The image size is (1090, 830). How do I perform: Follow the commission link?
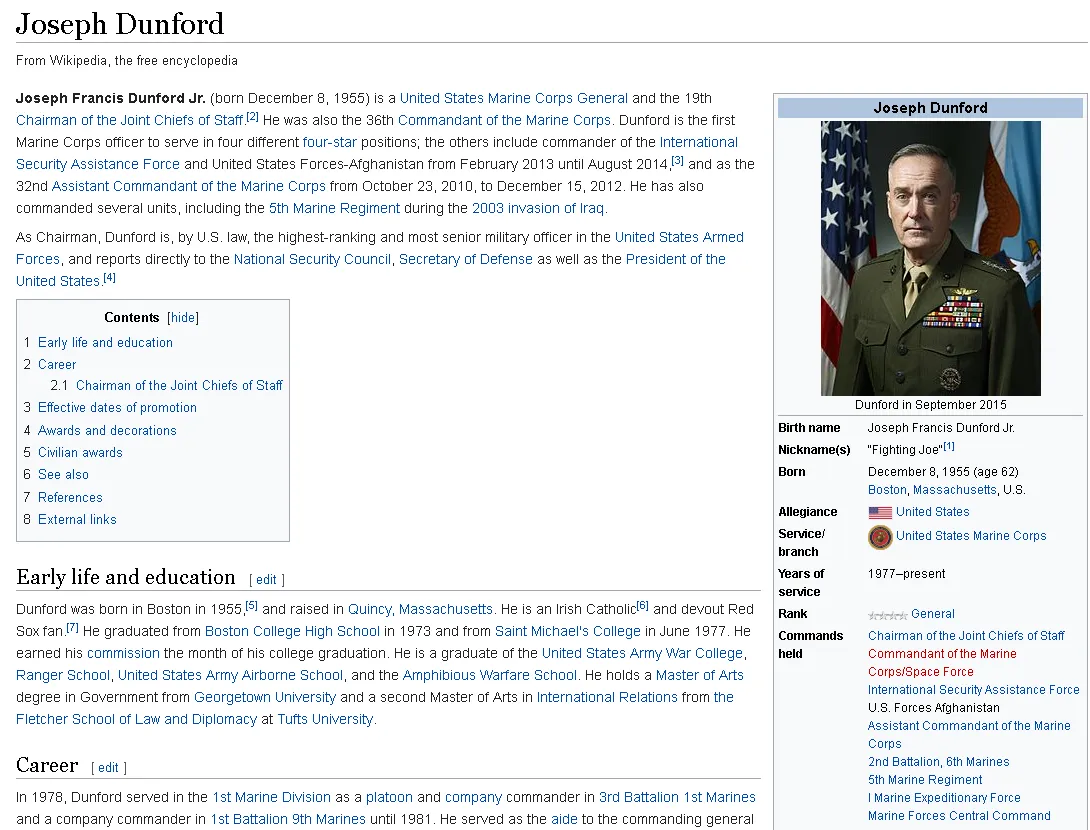pyautogui.click(x=123, y=654)
